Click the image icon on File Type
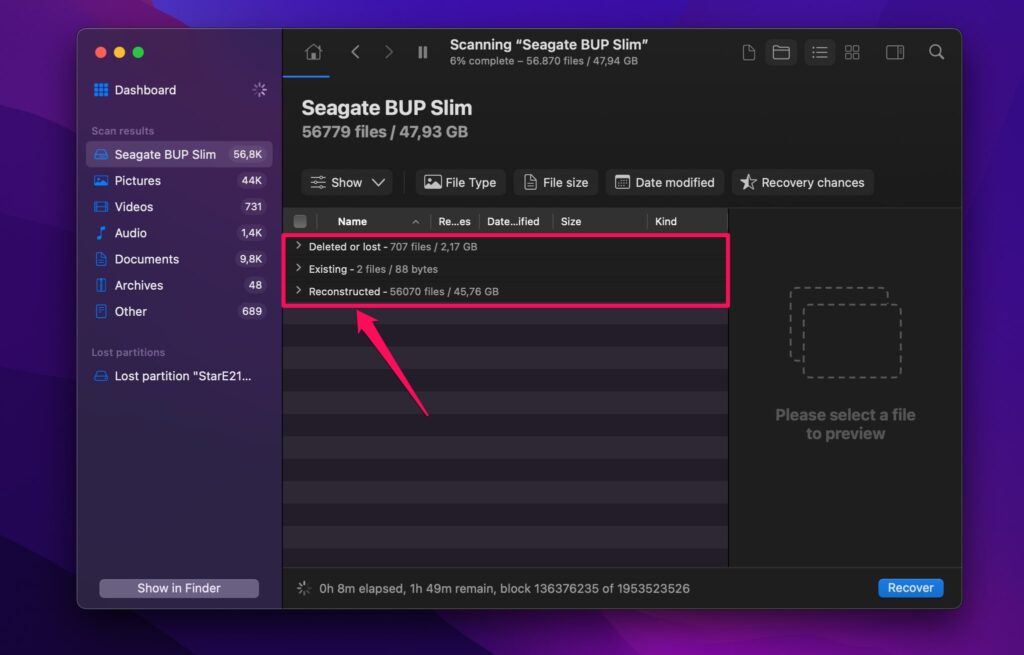1024x655 pixels. pyautogui.click(x=432, y=182)
